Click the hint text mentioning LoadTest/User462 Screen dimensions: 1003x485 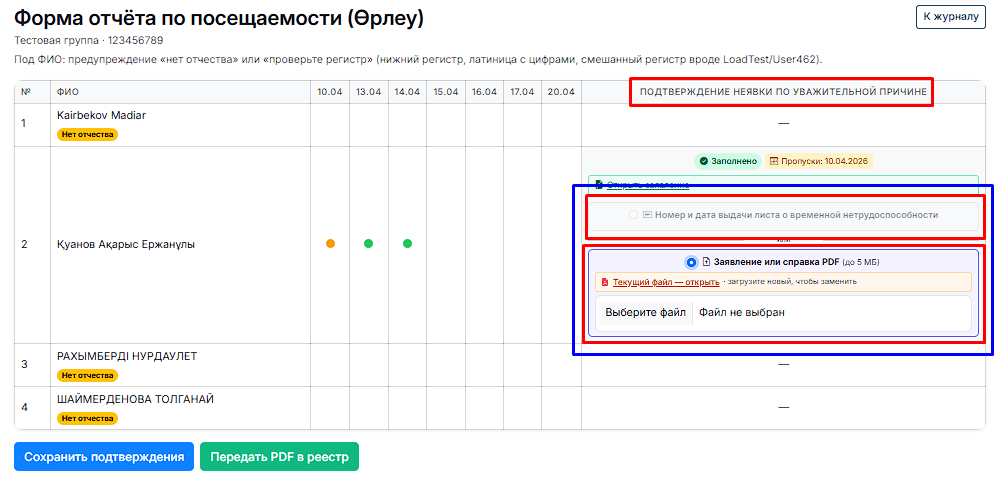(x=418, y=60)
